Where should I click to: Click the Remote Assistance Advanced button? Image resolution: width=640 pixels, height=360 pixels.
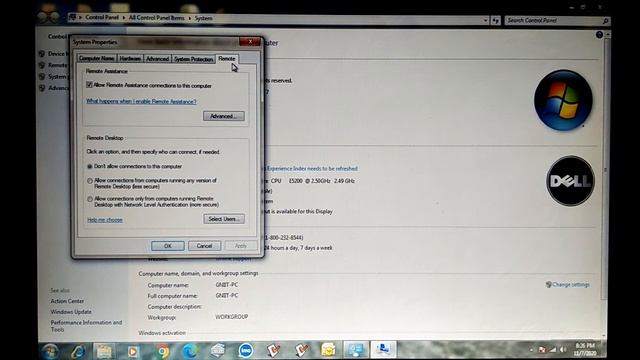click(224, 116)
